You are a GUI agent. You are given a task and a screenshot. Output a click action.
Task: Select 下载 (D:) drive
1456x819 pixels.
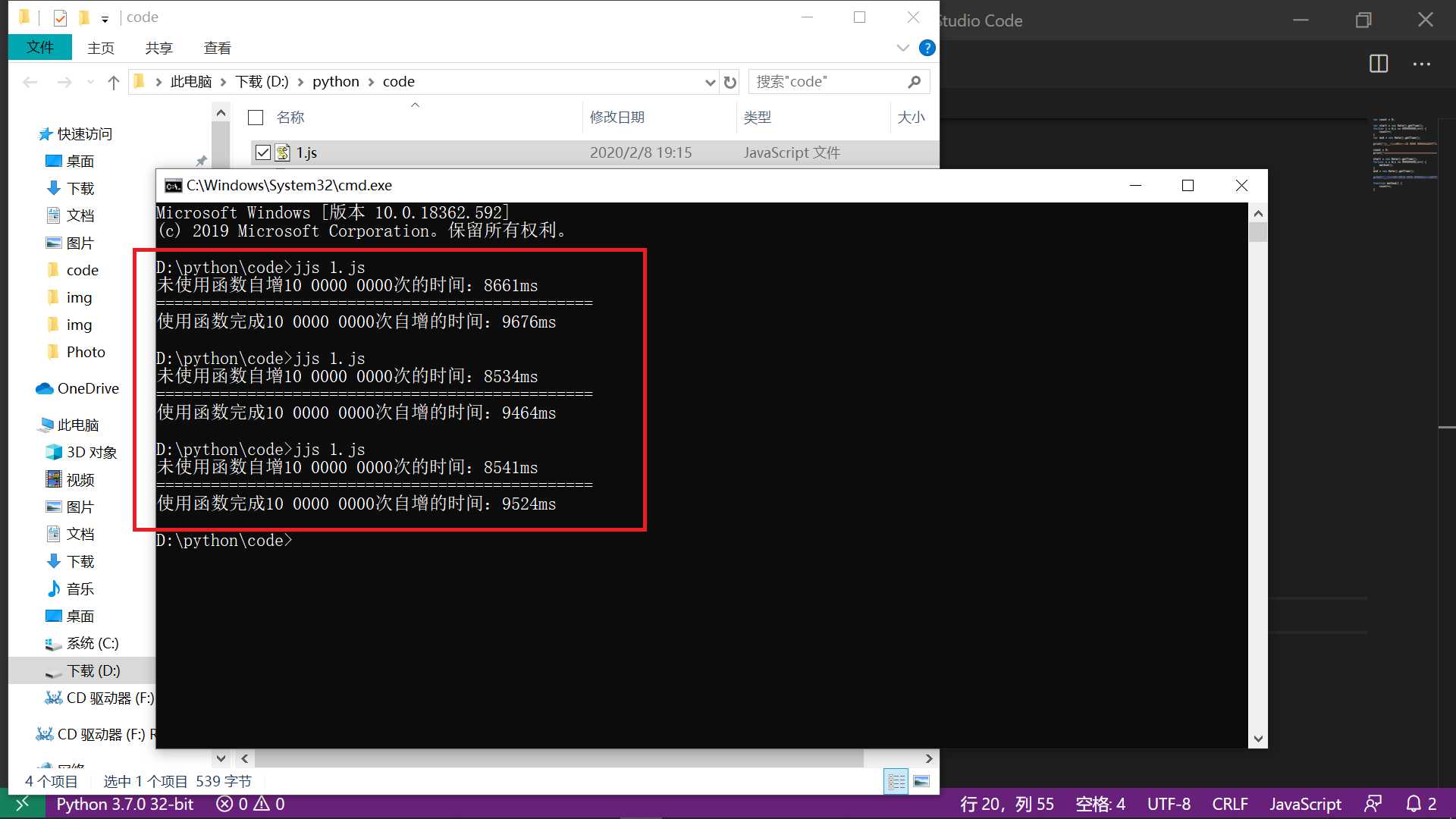[82, 670]
